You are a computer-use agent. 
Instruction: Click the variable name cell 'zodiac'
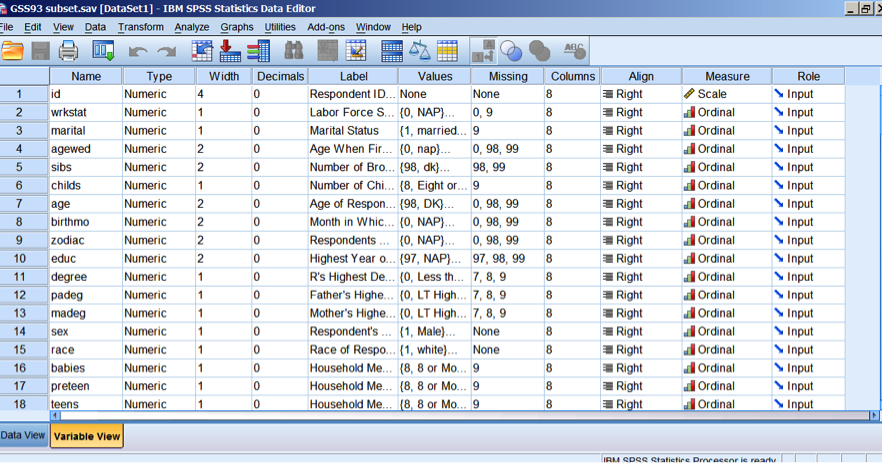coord(86,240)
